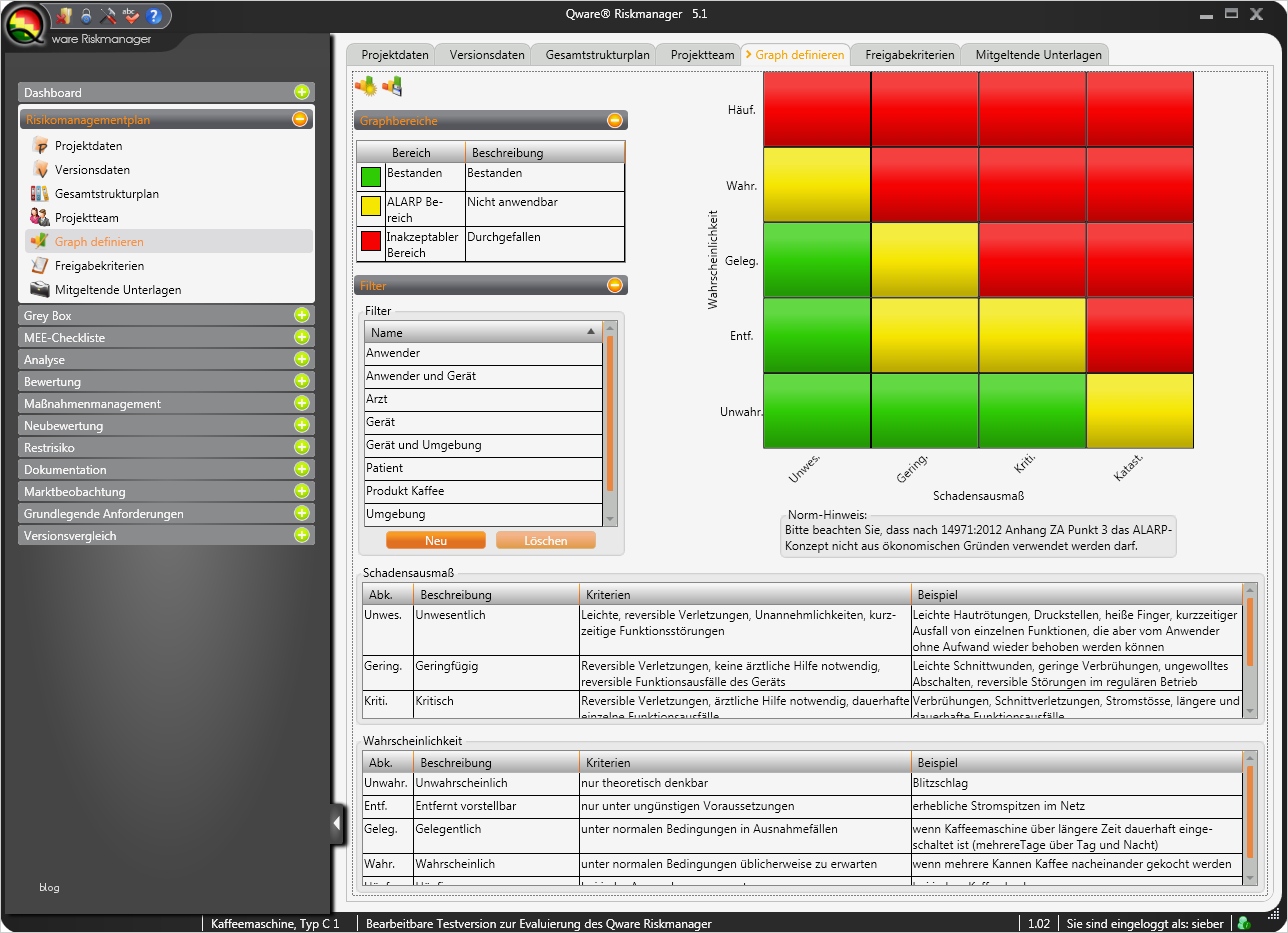This screenshot has width=1288, height=933.
Task: Click the green Bestanden color swatch
Action: [x=371, y=177]
